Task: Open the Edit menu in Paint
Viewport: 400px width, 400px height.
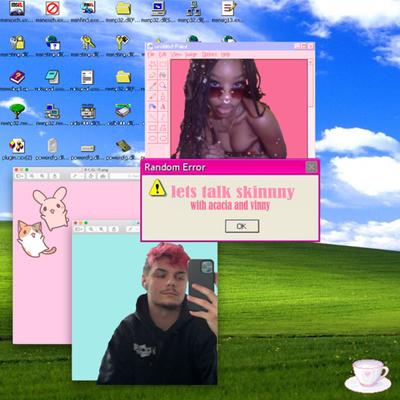Action: [163, 54]
